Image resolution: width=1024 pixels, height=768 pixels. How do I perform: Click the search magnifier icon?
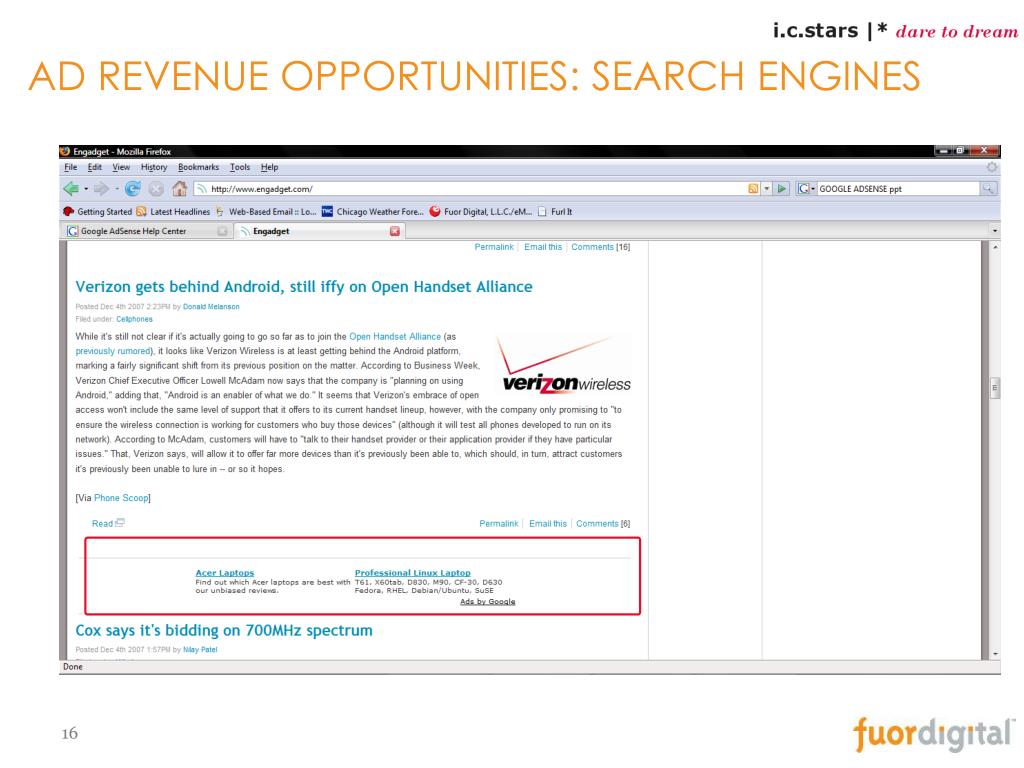click(x=988, y=189)
